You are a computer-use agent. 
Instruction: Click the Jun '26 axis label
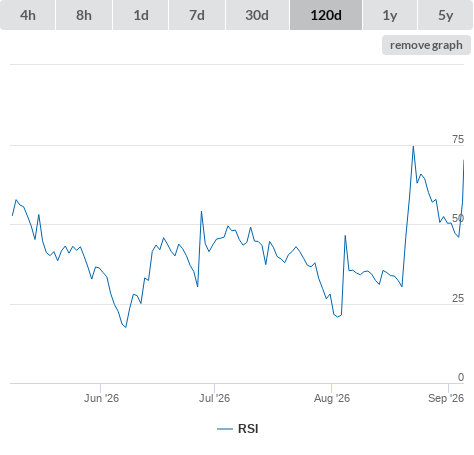click(x=101, y=398)
